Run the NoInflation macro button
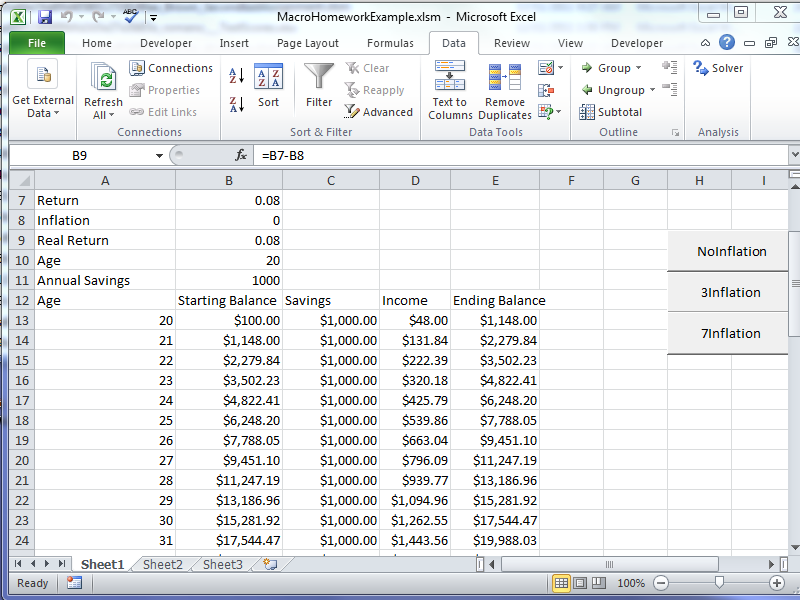Viewport: 800px width, 600px height. [x=732, y=252]
